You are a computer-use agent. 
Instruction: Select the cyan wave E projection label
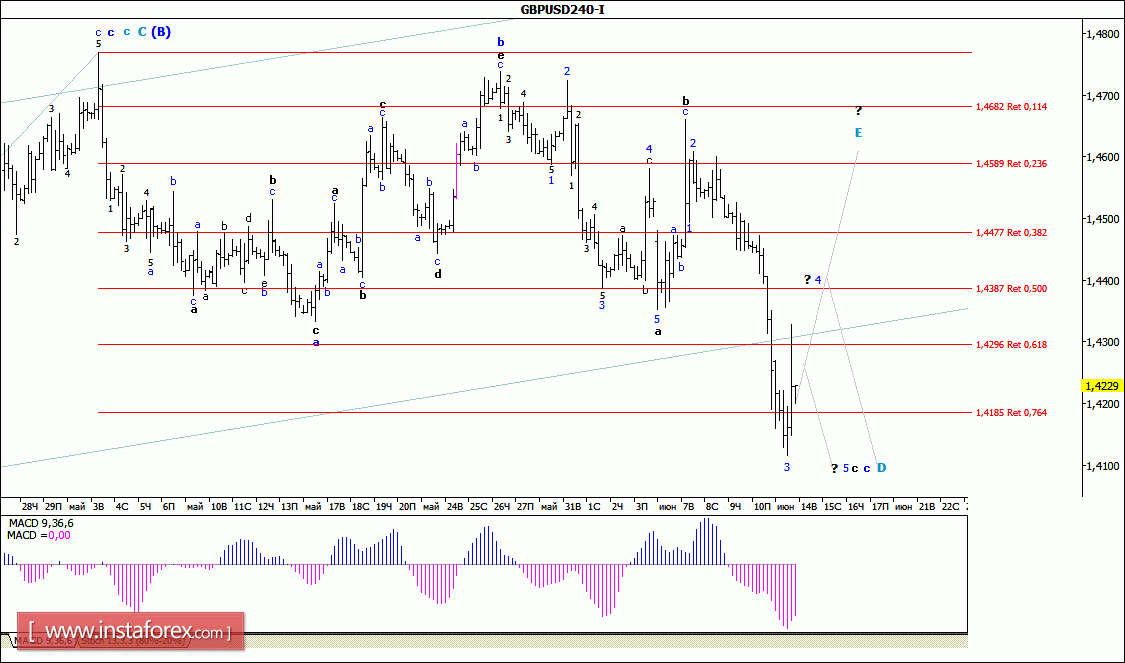[858, 132]
